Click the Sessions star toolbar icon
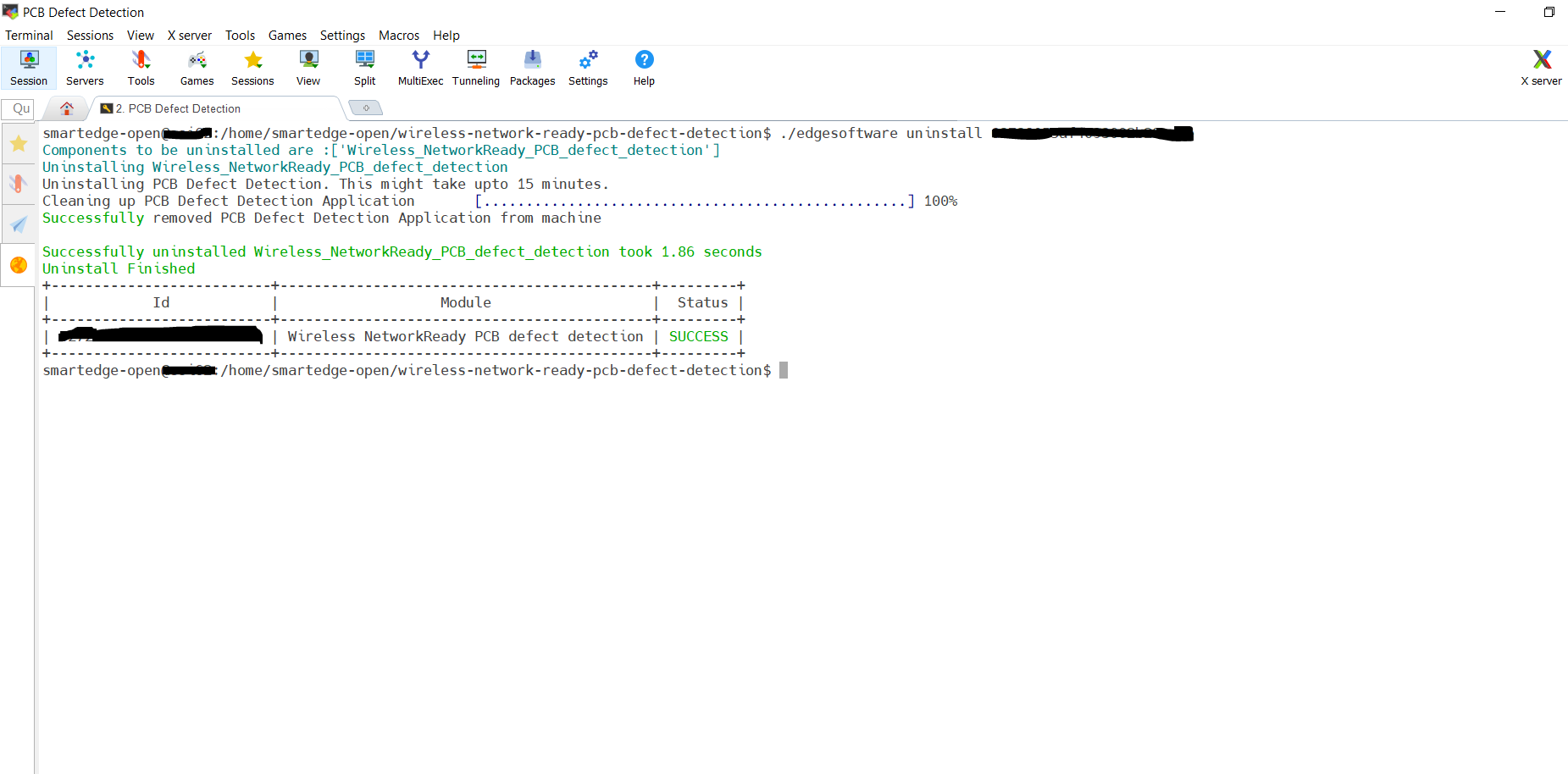Image resolution: width=1568 pixels, height=774 pixels. [x=252, y=68]
